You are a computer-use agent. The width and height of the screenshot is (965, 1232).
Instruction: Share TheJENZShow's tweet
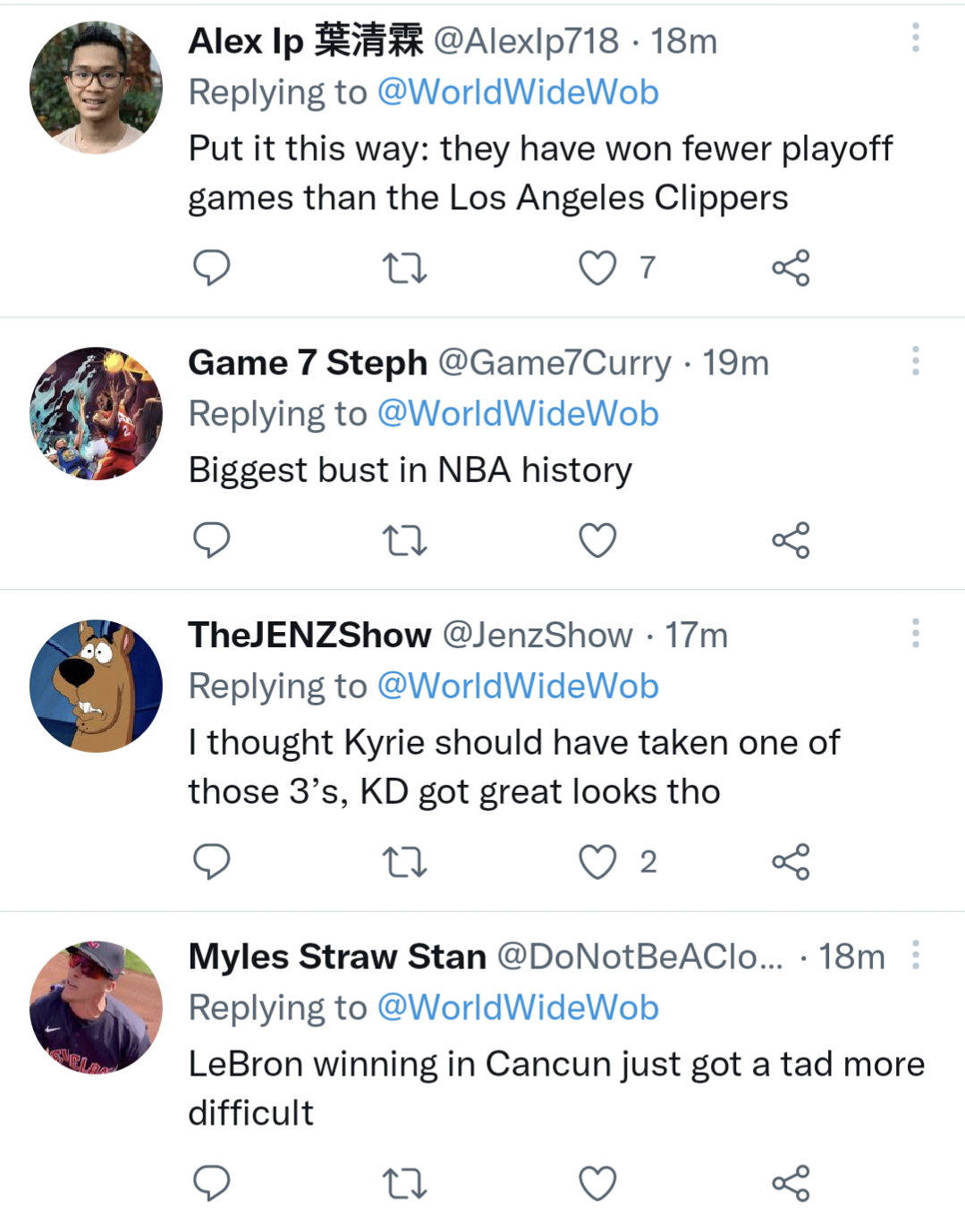[x=791, y=861]
